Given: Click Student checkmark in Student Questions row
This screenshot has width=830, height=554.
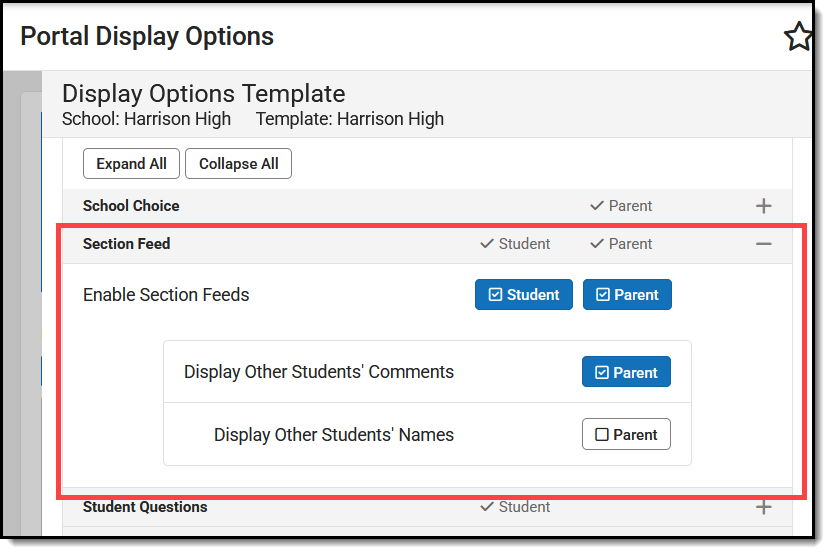Looking at the screenshot, I should 515,507.
